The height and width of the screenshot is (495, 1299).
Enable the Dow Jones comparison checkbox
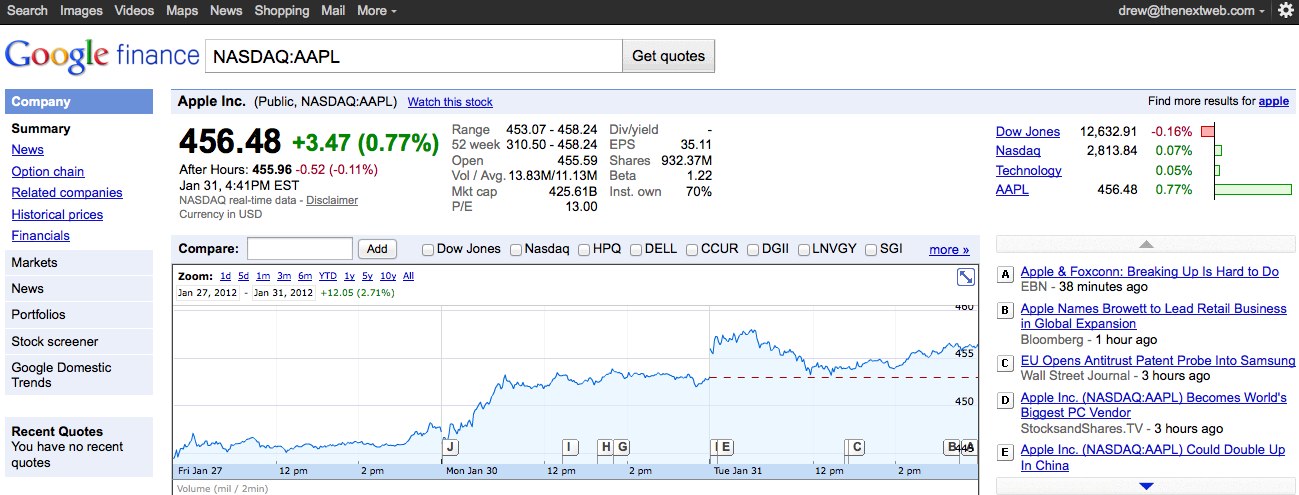(x=428, y=249)
